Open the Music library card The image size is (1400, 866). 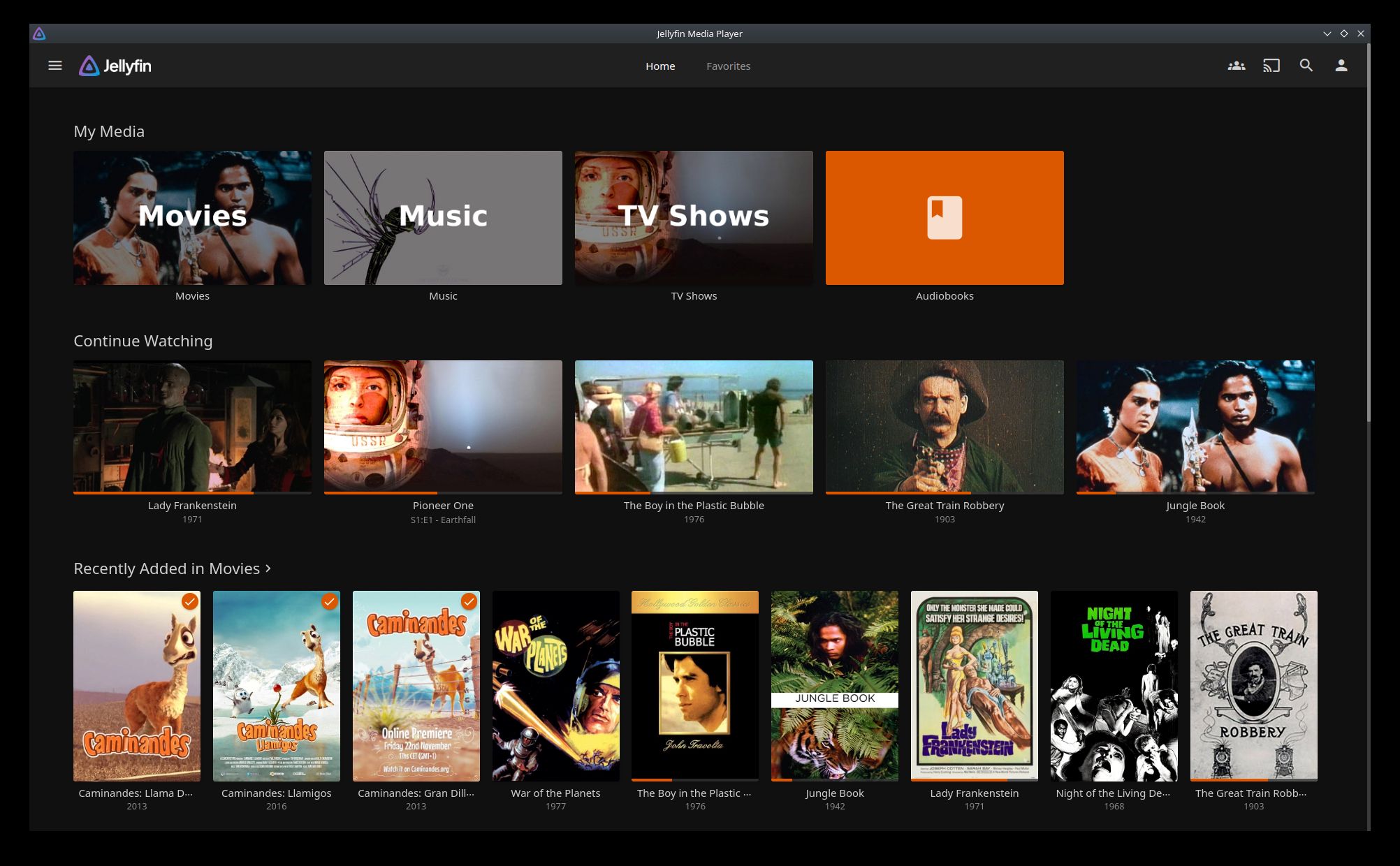[443, 218]
